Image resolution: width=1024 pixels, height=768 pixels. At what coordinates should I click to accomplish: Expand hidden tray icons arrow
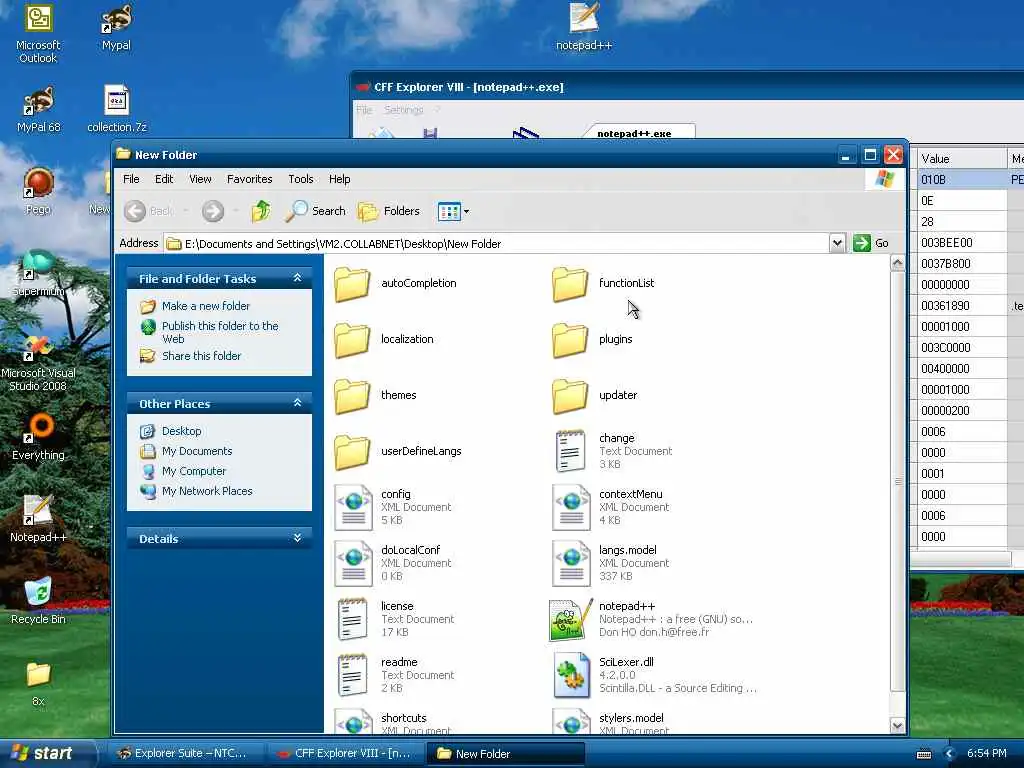point(949,754)
